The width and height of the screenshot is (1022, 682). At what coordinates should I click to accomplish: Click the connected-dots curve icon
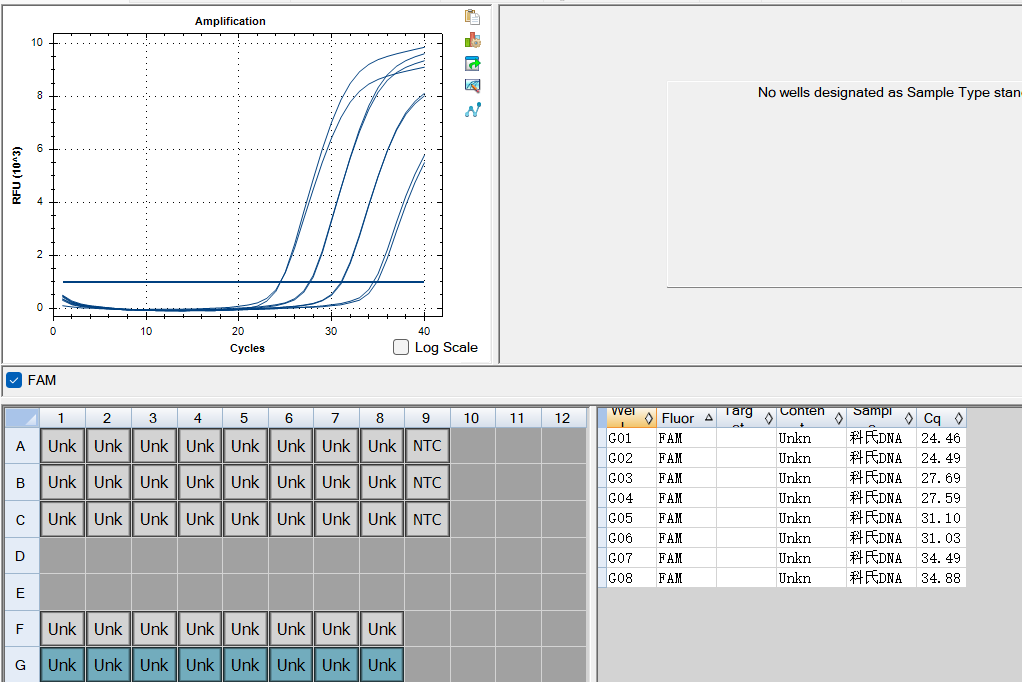473,110
